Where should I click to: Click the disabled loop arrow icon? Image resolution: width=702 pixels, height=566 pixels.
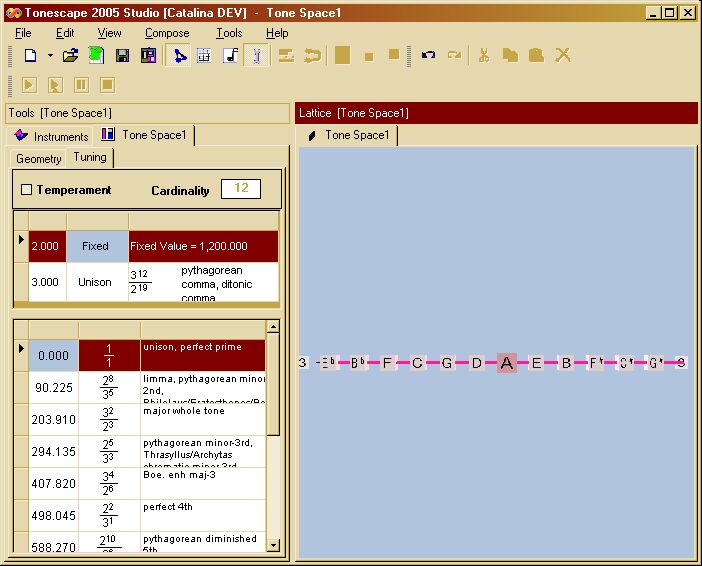pos(312,56)
